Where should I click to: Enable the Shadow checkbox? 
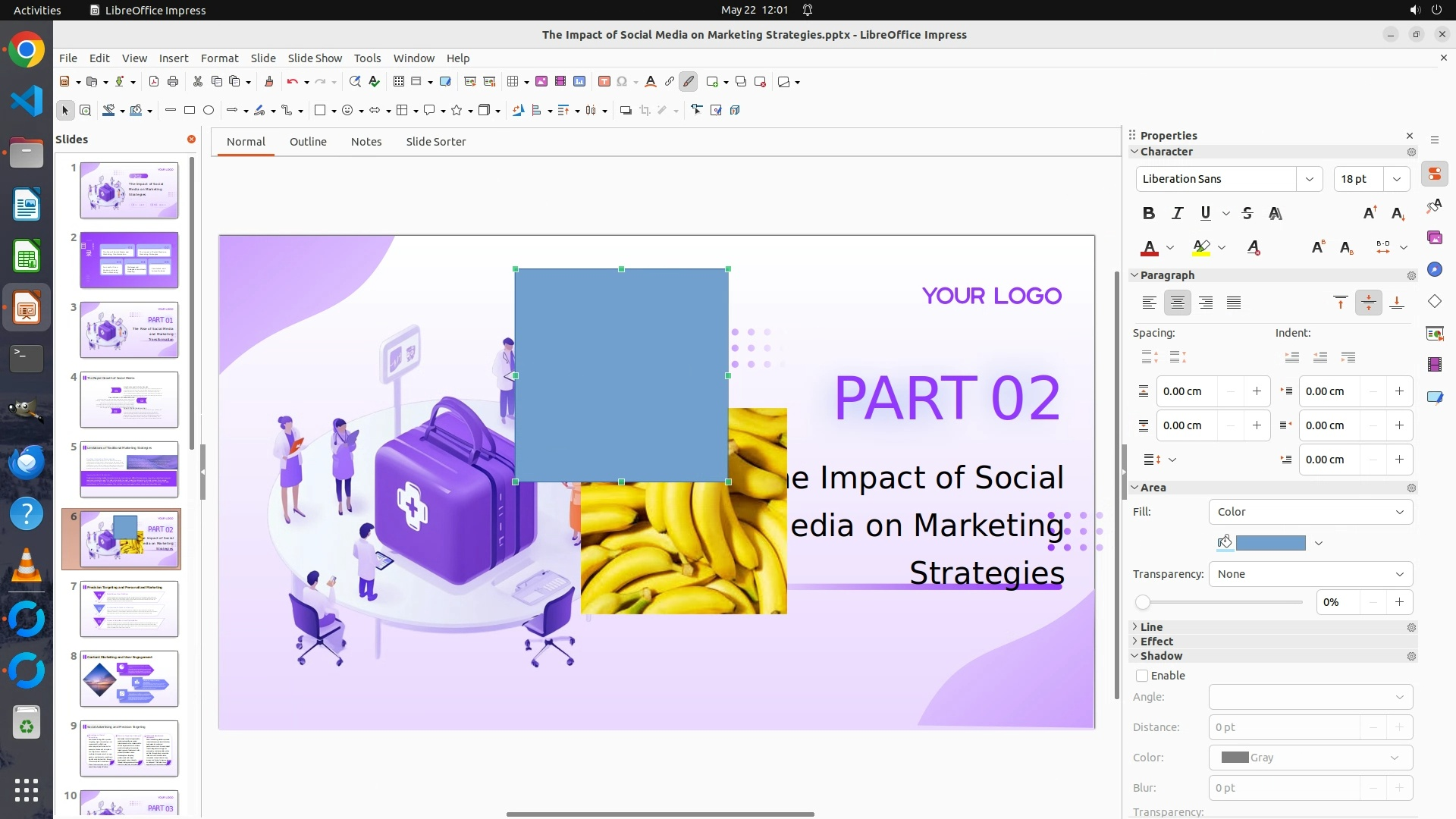point(1142,676)
